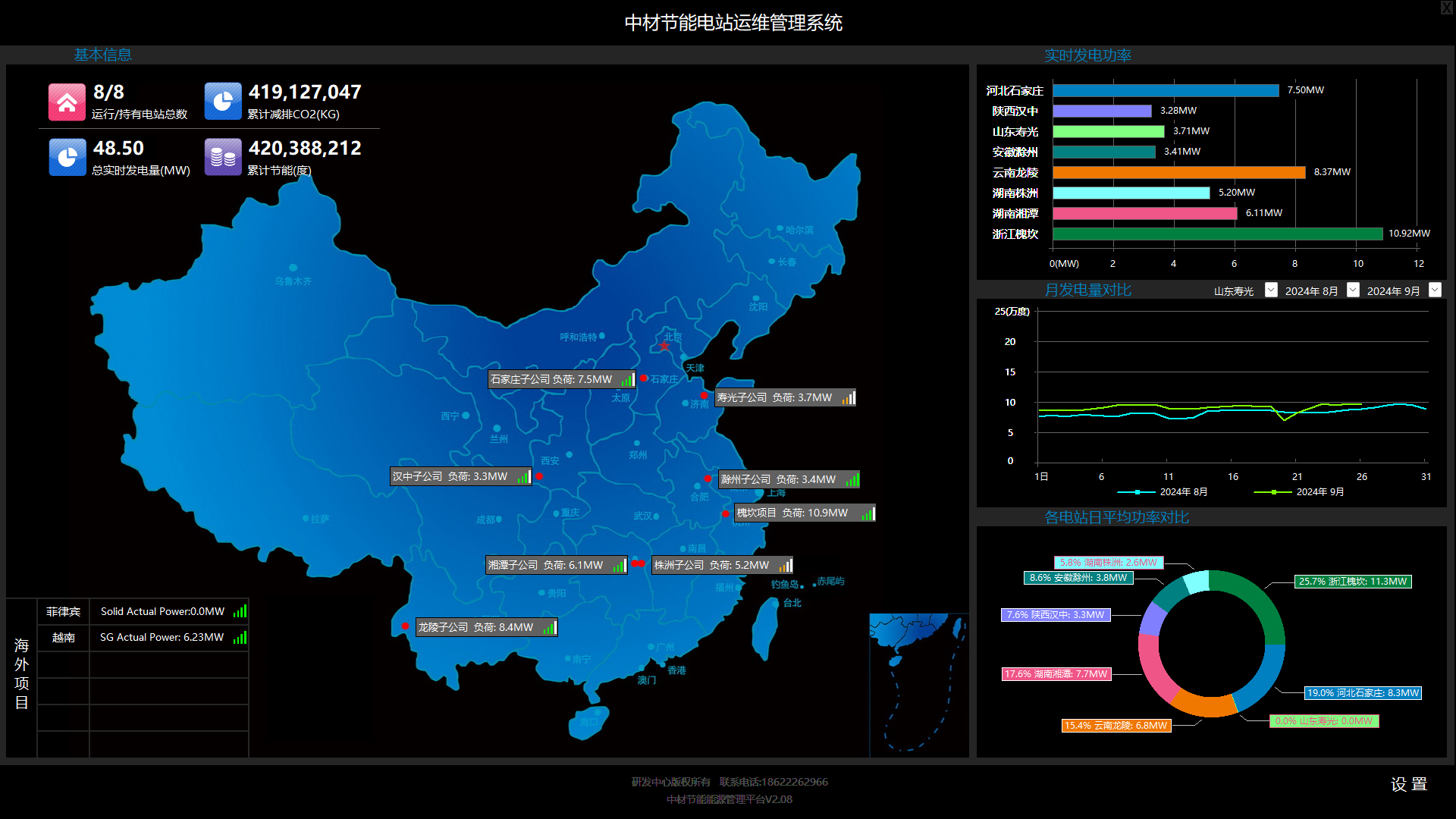1456x819 pixels.
Task: Click signal bars icon on 株洲子公司 label
Action: click(786, 565)
